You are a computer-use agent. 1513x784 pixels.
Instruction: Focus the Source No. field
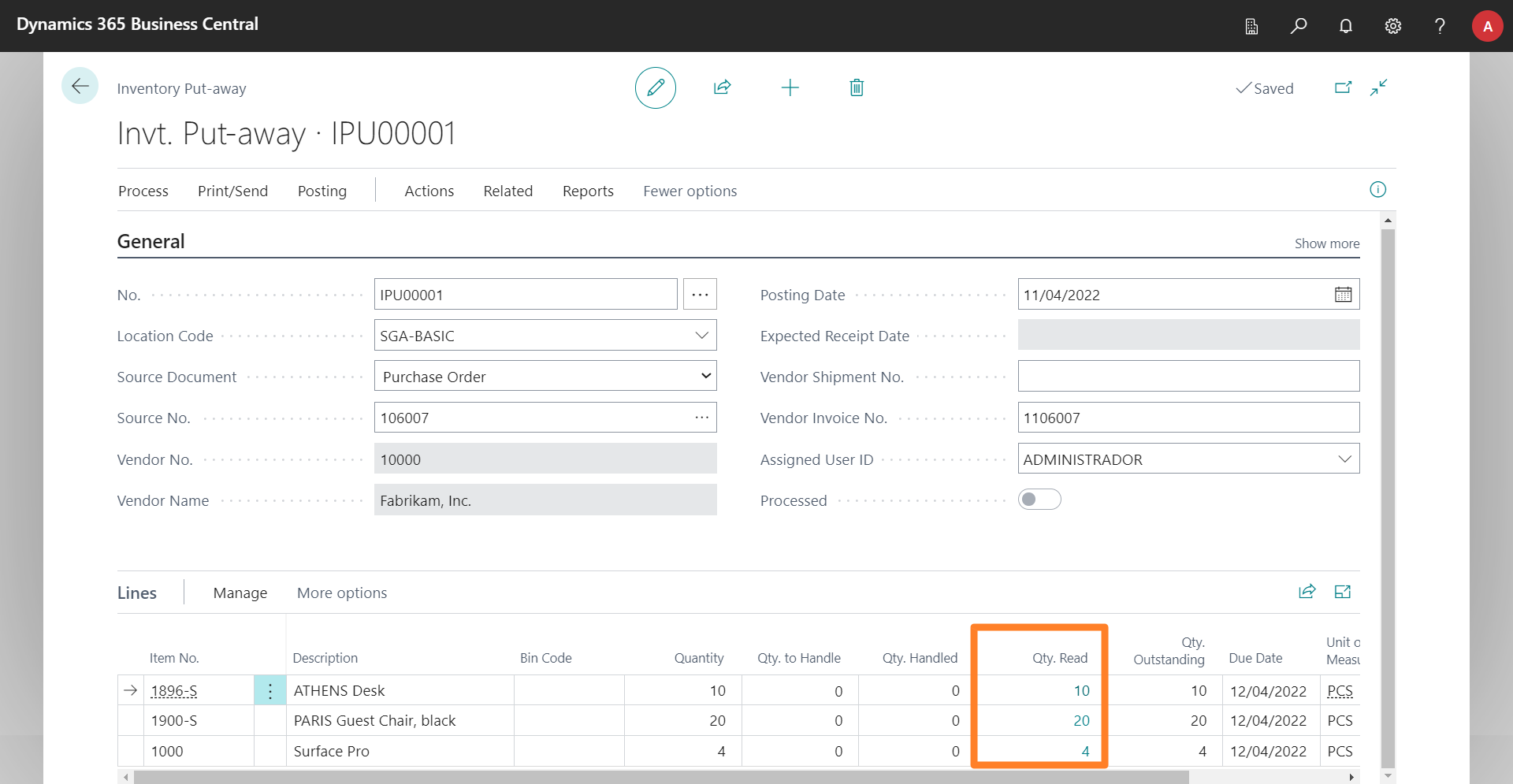545,418
